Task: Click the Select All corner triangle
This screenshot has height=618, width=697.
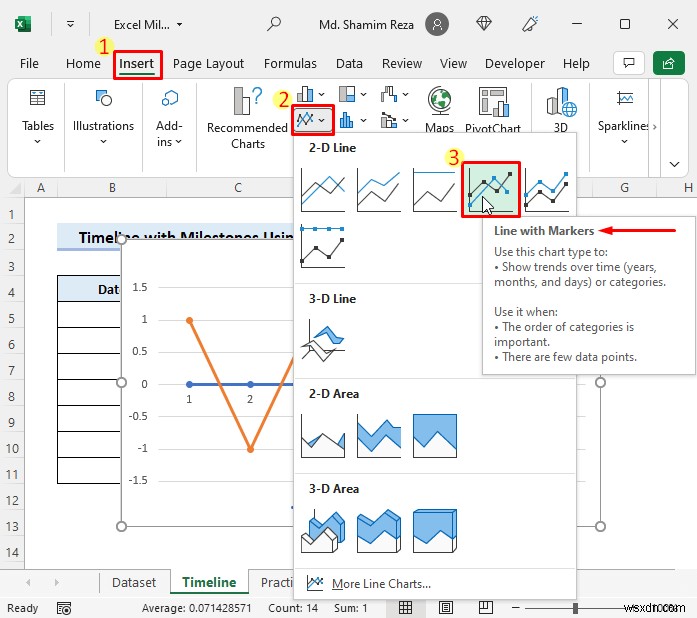Action: pos(14,189)
